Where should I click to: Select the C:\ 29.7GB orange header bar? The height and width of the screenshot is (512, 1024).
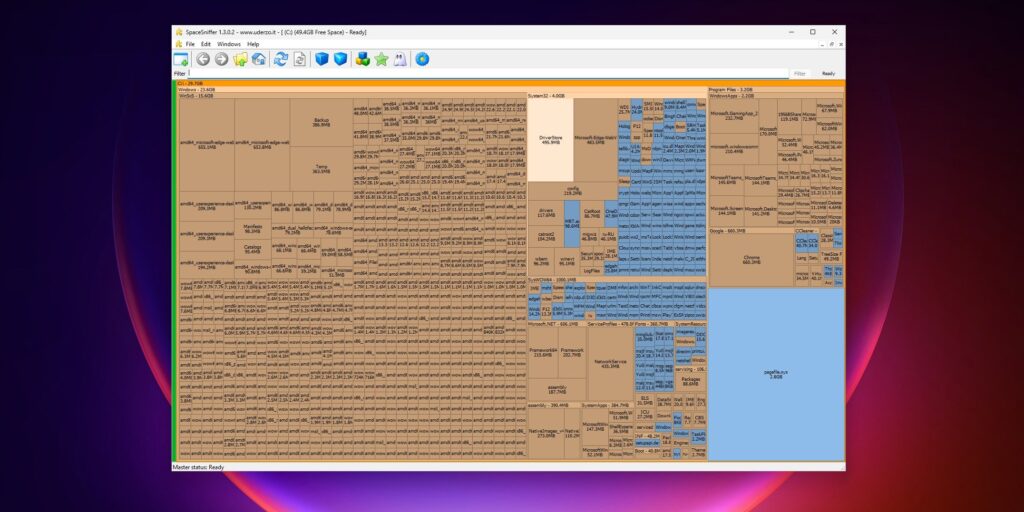tap(511, 84)
